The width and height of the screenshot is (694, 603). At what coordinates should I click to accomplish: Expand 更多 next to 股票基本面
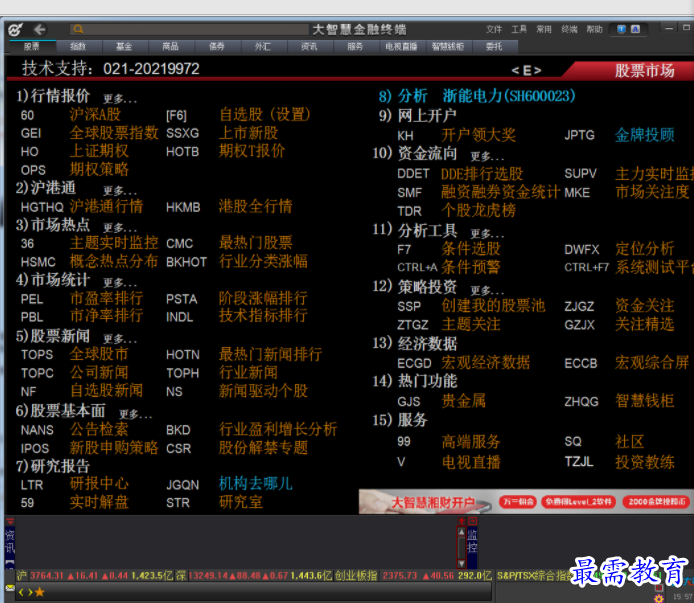coord(135,414)
